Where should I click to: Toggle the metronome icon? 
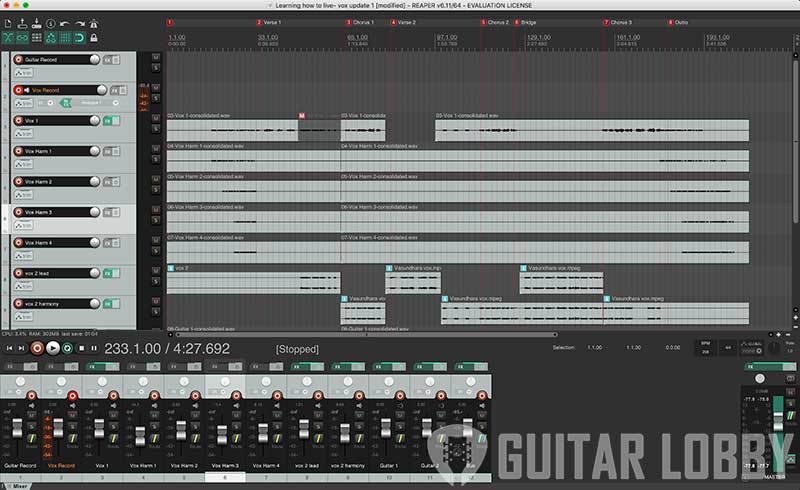tap(94, 23)
